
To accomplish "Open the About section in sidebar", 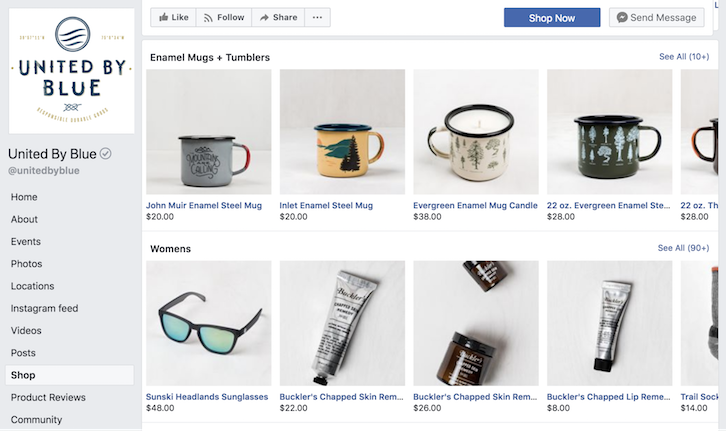I will [25, 219].
